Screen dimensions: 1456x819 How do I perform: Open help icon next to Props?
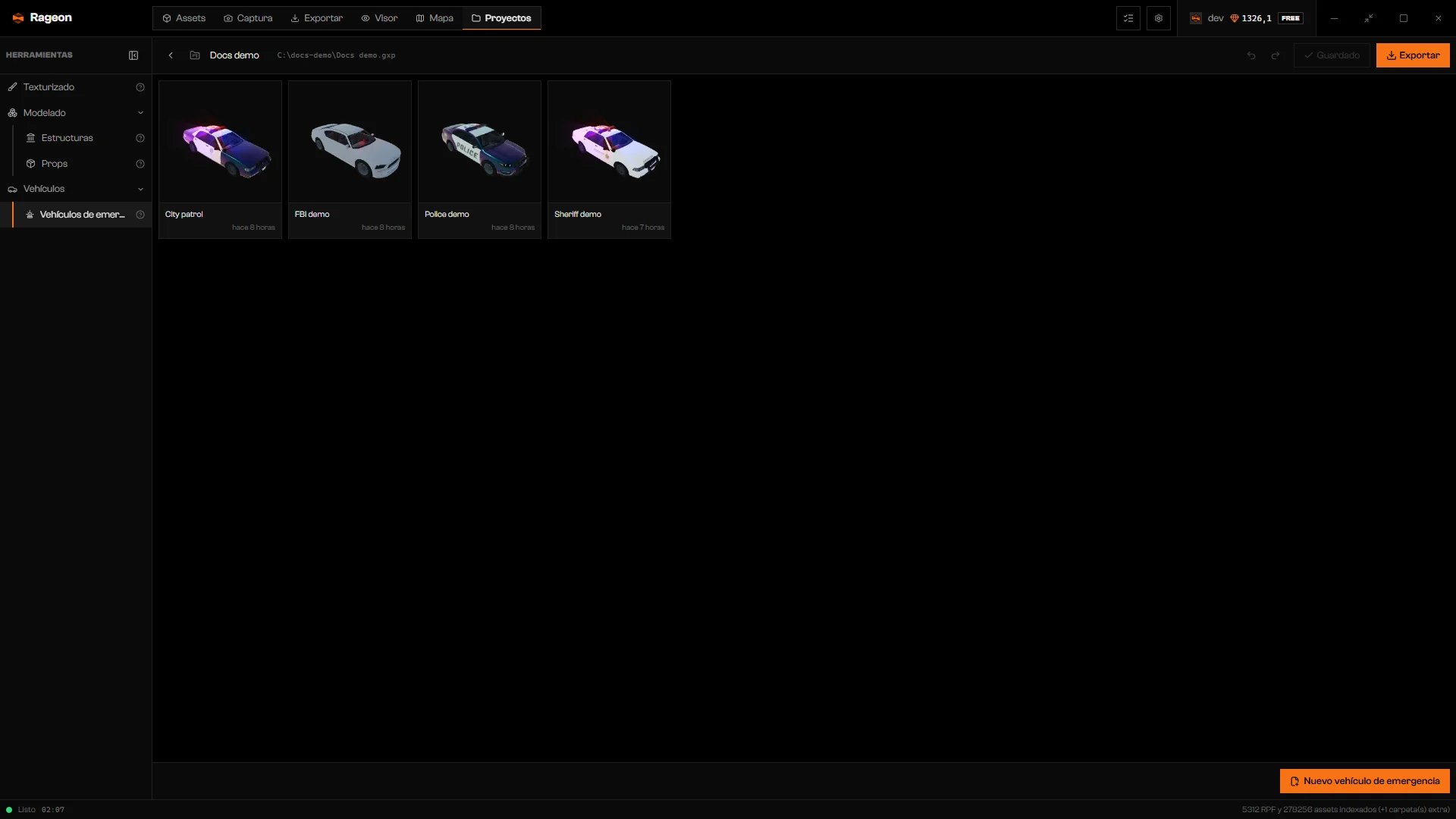tap(140, 164)
